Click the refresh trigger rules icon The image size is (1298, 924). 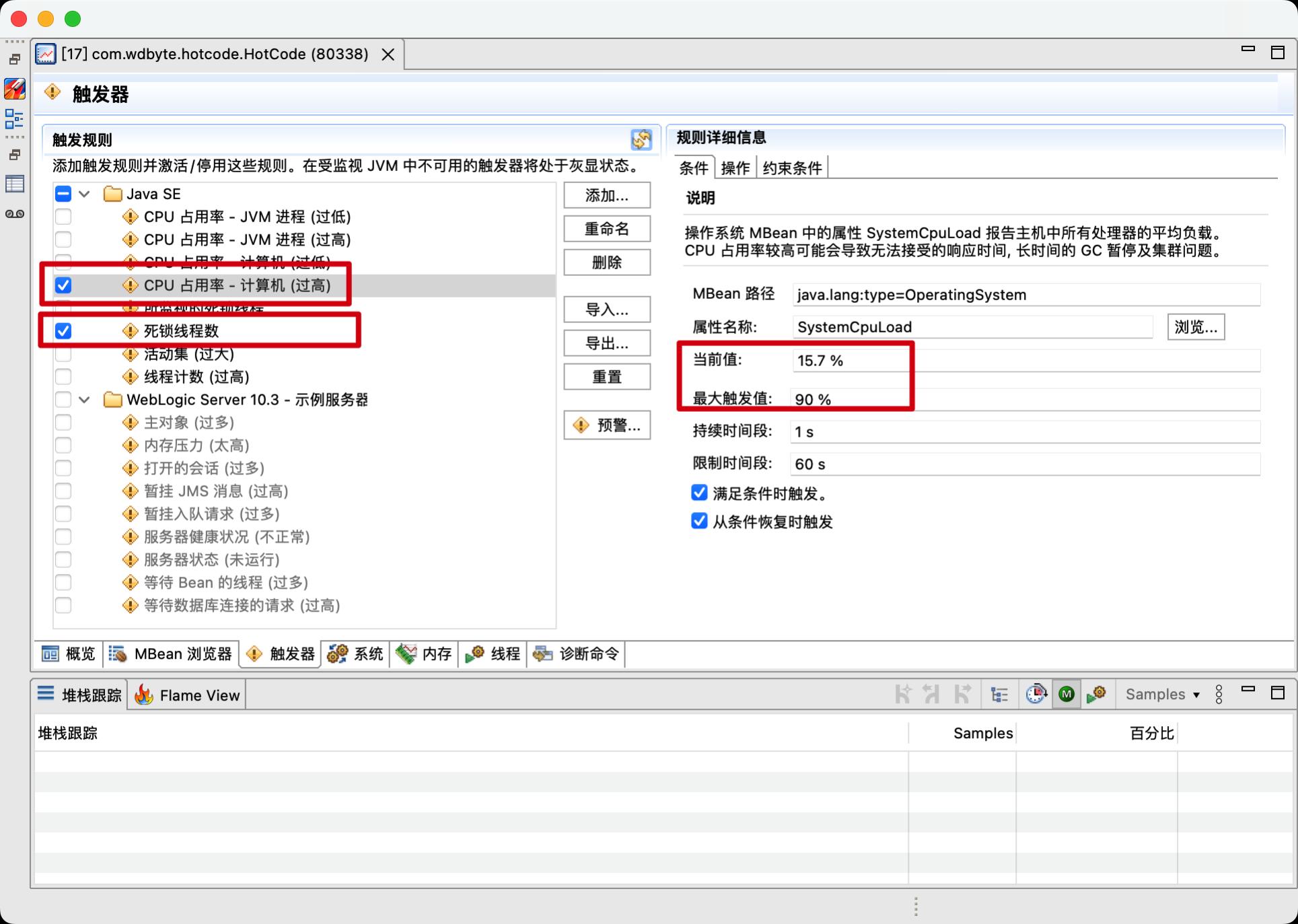point(641,139)
